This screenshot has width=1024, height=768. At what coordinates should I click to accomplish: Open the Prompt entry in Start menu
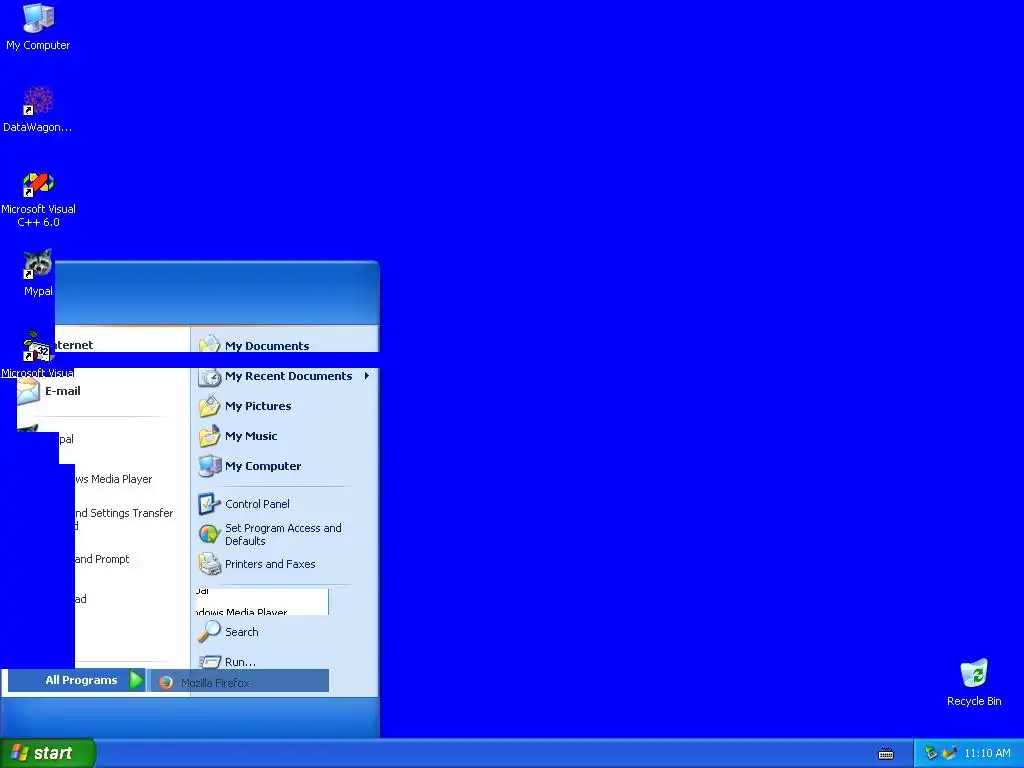(x=102, y=559)
